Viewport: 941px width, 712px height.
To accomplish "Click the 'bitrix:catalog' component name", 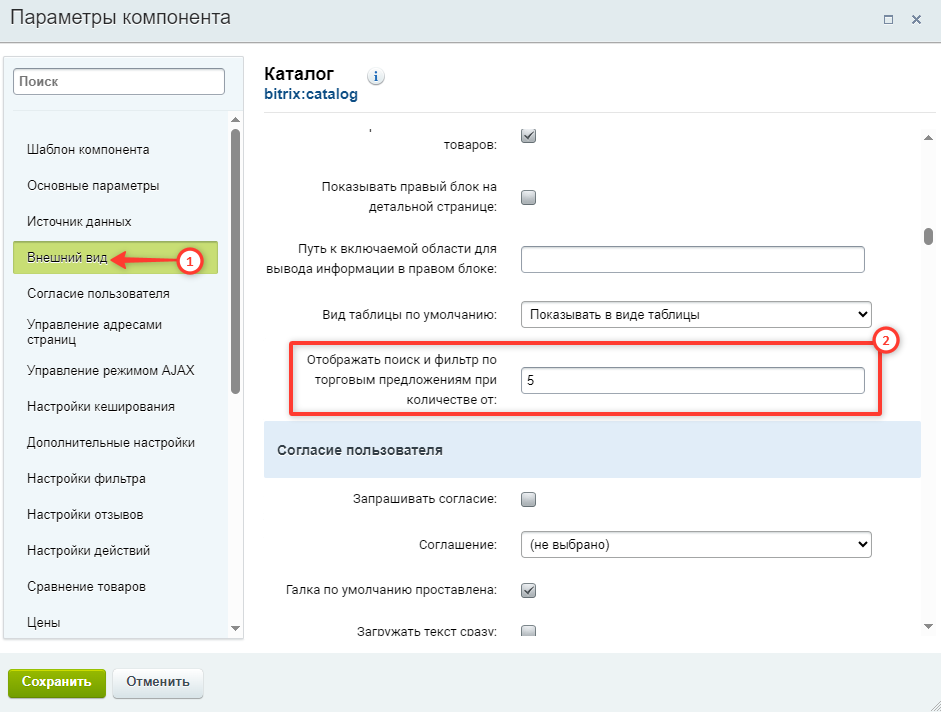I will click(311, 94).
